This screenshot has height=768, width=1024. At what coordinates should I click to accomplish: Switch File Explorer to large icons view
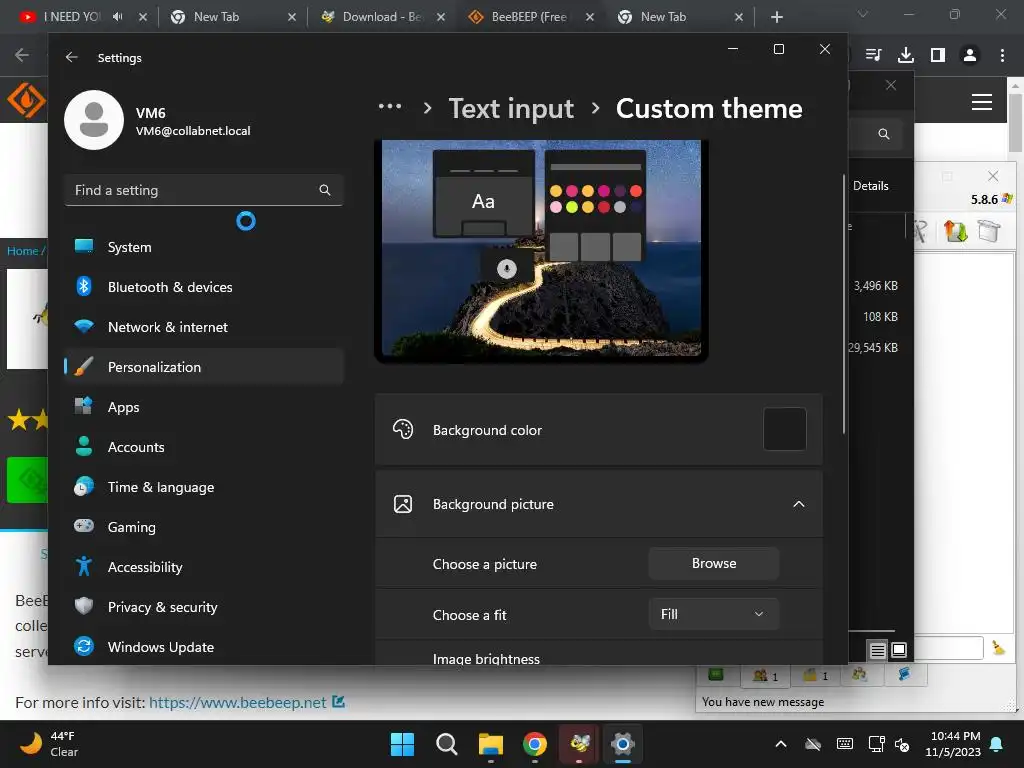tap(899, 650)
